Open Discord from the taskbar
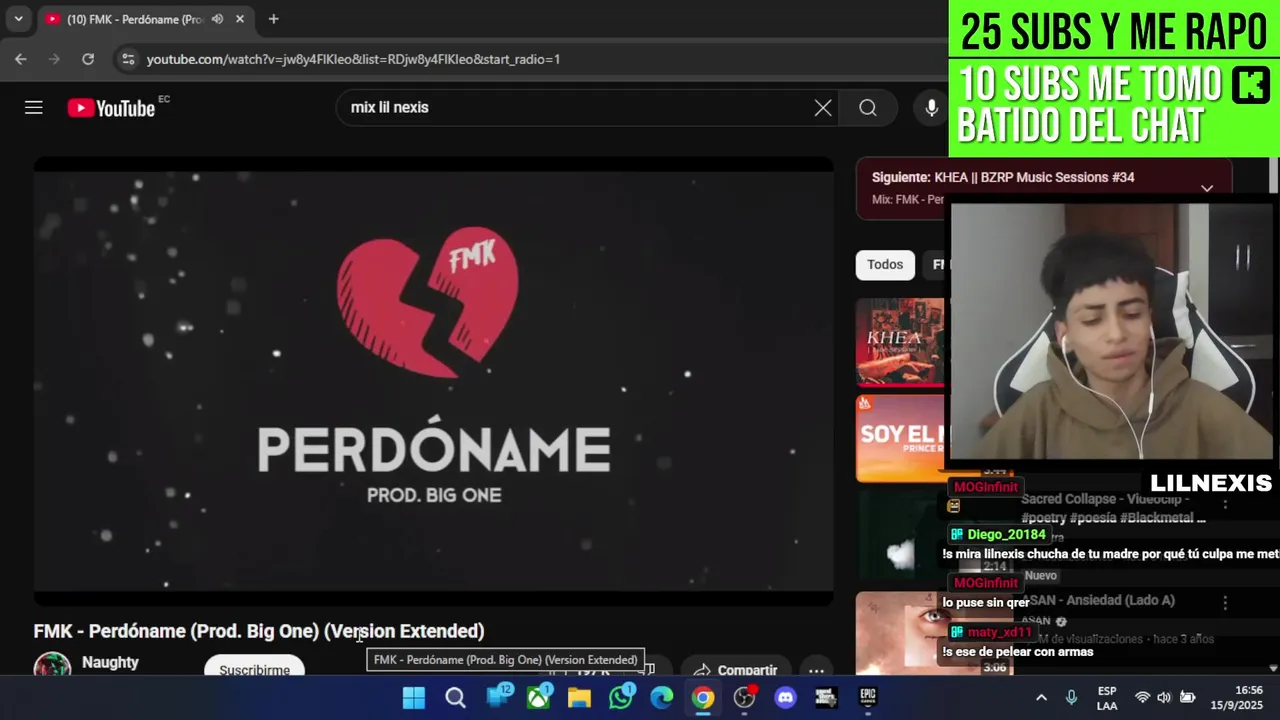Viewport: 1280px width, 720px height. point(786,697)
